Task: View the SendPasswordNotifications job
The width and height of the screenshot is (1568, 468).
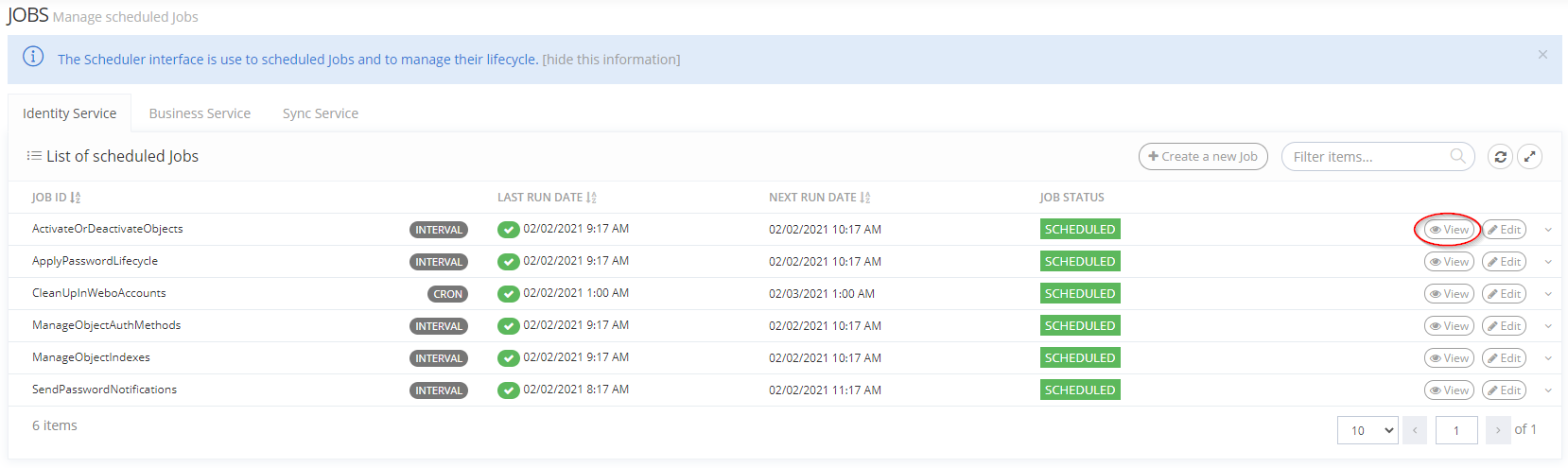Action: 1449,390
